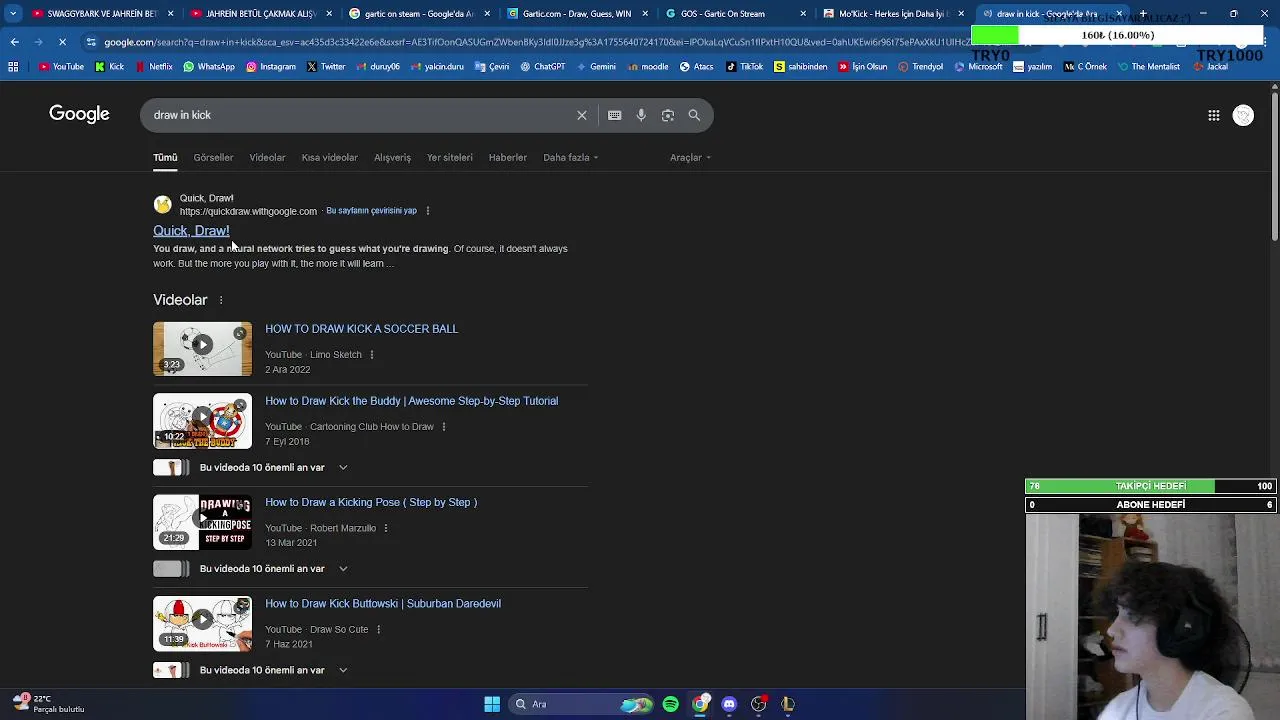Click Bu sayfanın çevirisini yap link
This screenshot has height=720, width=1280.
coord(371,211)
